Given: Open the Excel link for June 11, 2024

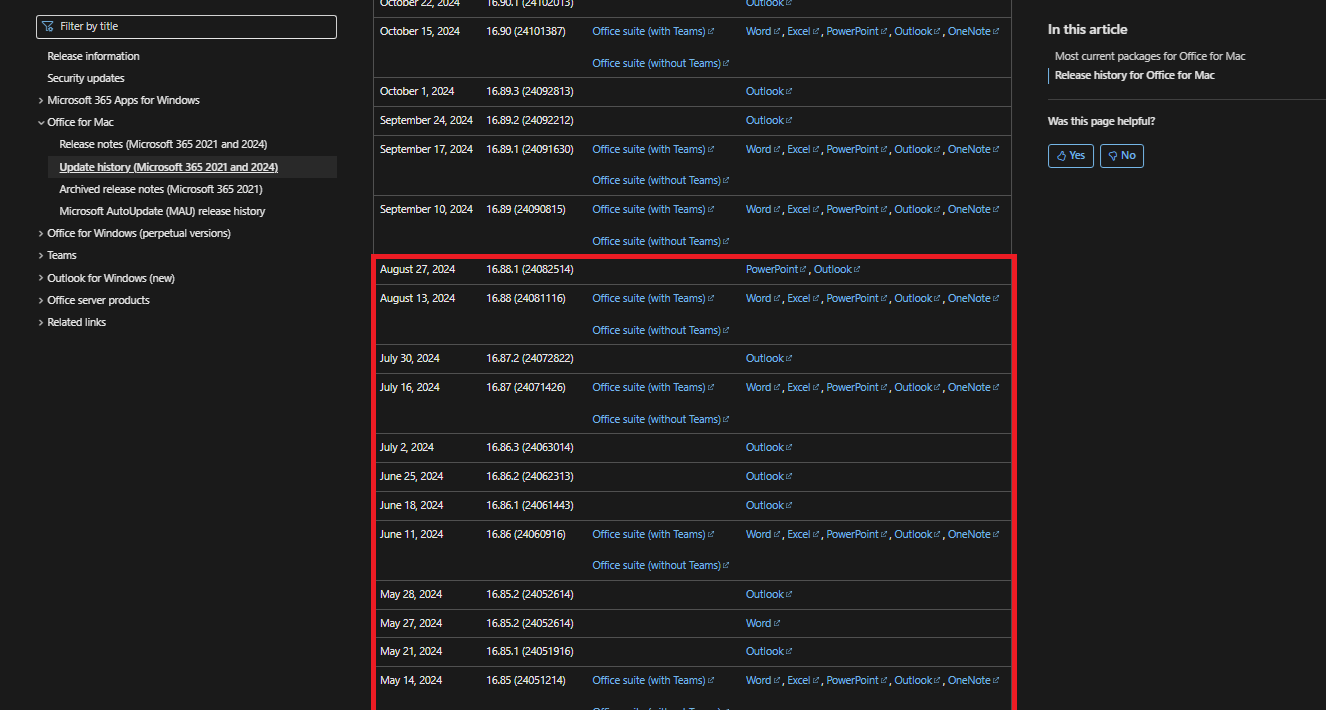Looking at the screenshot, I should point(803,534).
